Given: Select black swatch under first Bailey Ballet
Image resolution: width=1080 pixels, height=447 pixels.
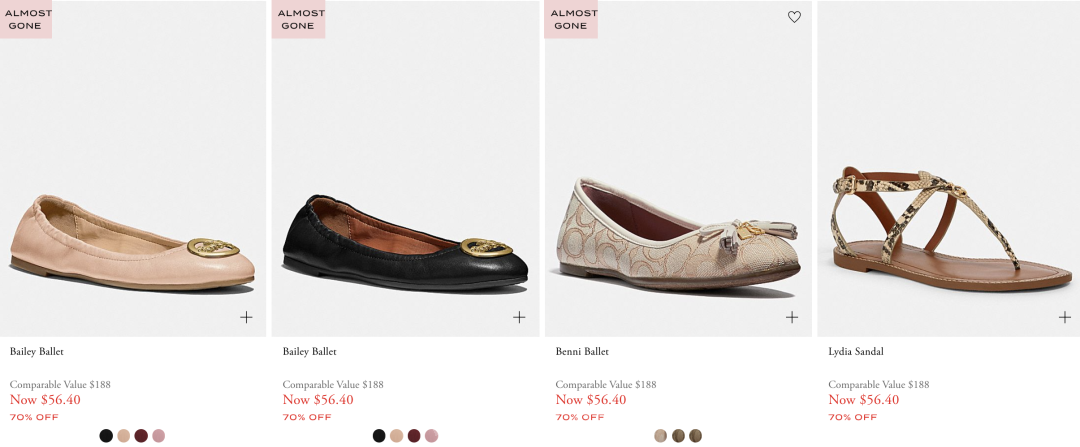Looking at the screenshot, I should tap(106, 436).
